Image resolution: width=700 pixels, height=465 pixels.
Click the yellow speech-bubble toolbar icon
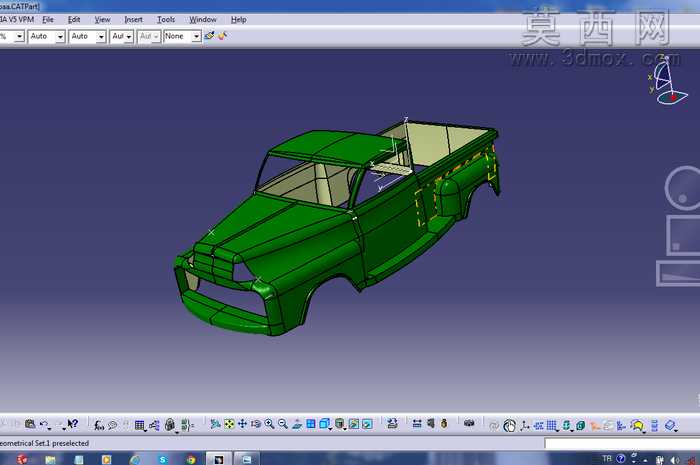click(638, 426)
